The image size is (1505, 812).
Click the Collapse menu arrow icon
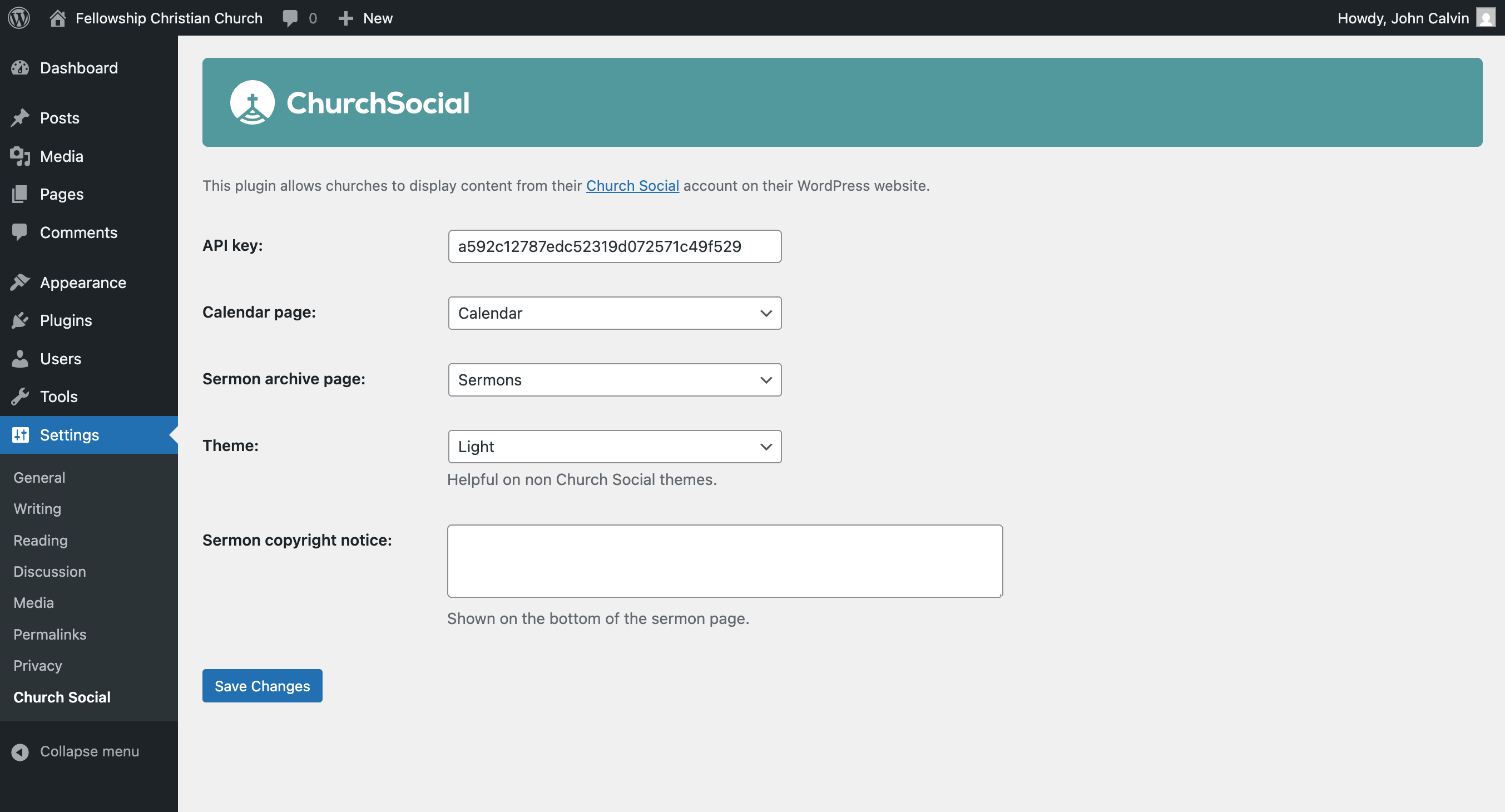[20, 752]
